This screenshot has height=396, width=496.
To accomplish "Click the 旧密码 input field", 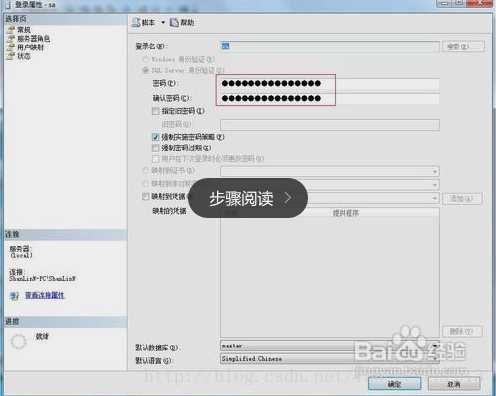I will [330, 124].
